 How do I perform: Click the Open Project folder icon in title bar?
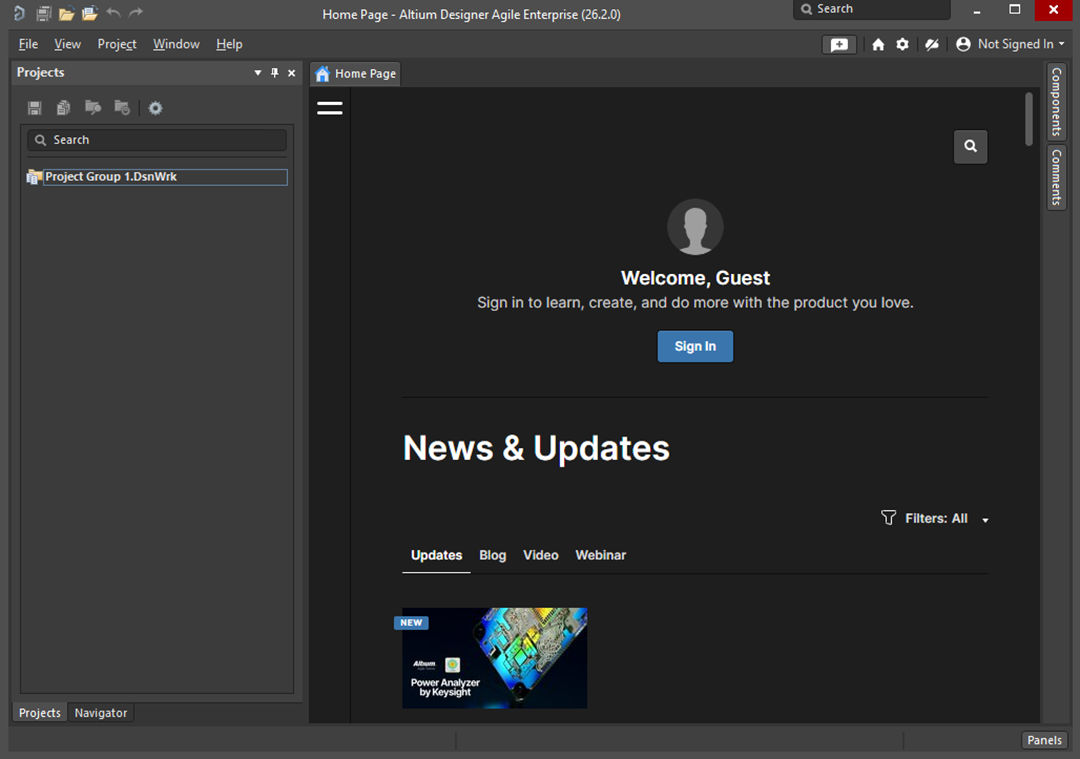(89, 13)
